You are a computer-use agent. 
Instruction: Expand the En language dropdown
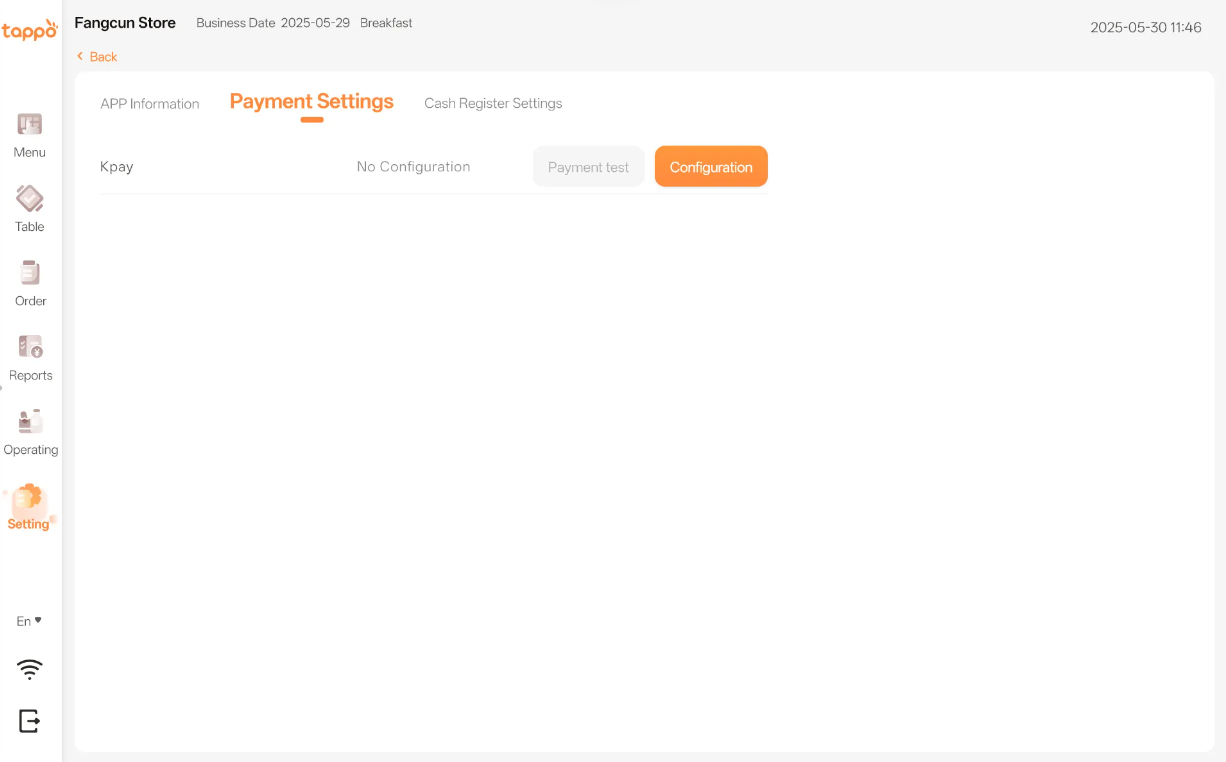29,621
